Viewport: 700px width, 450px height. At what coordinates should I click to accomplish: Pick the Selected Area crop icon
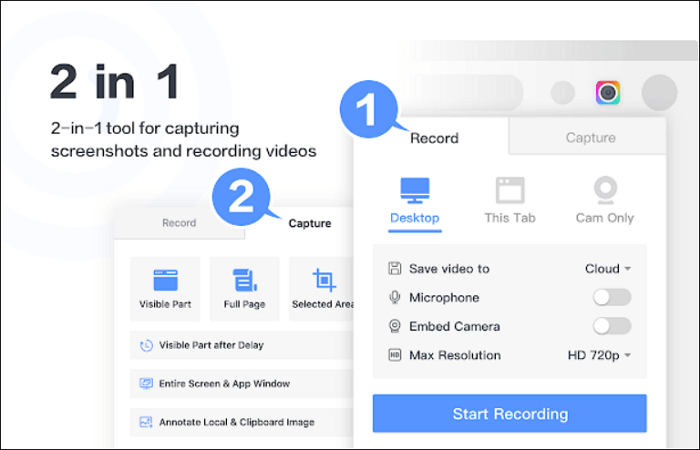click(x=323, y=280)
